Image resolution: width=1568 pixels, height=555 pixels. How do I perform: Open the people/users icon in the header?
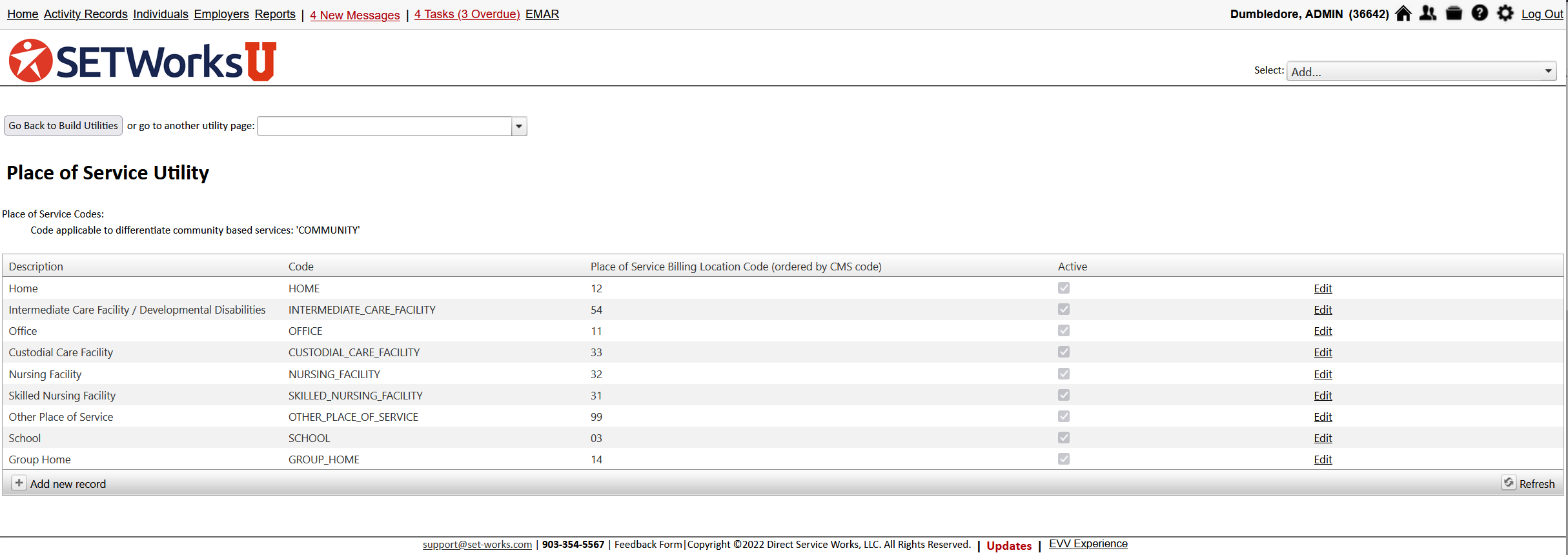coord(1428,14)
